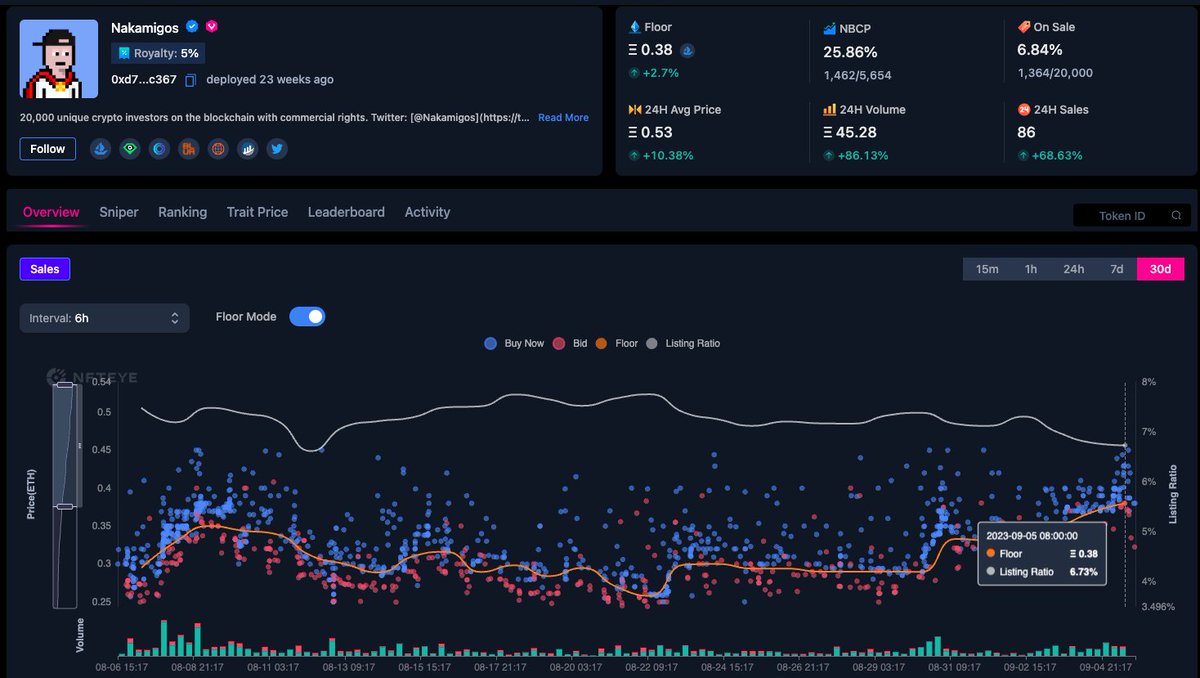Click the tooltip Listing Ratio value 6.73%

(x=1083, y=572)
